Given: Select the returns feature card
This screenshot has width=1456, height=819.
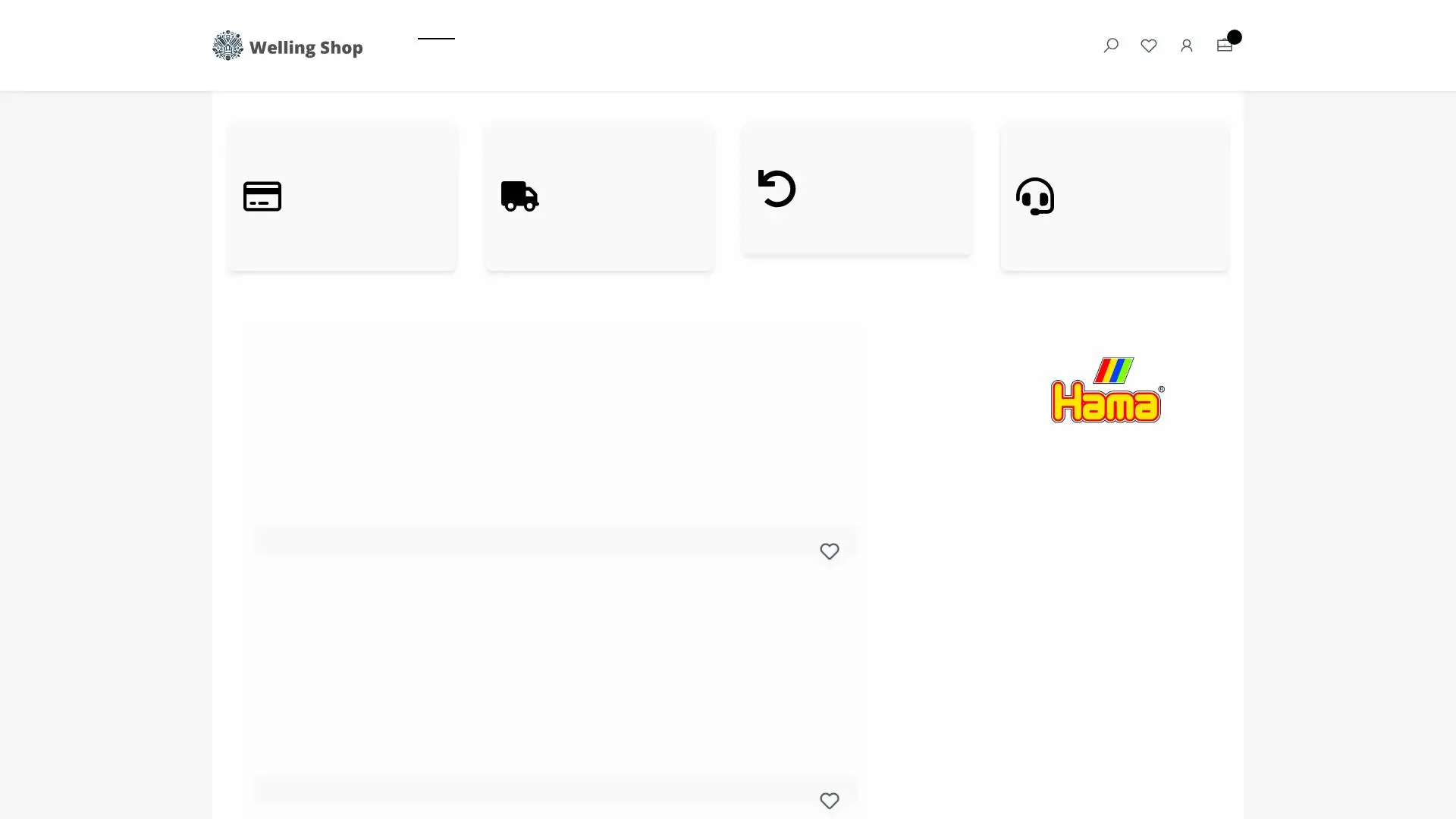Looking at the screenshot, I should (x=857, y=188).
